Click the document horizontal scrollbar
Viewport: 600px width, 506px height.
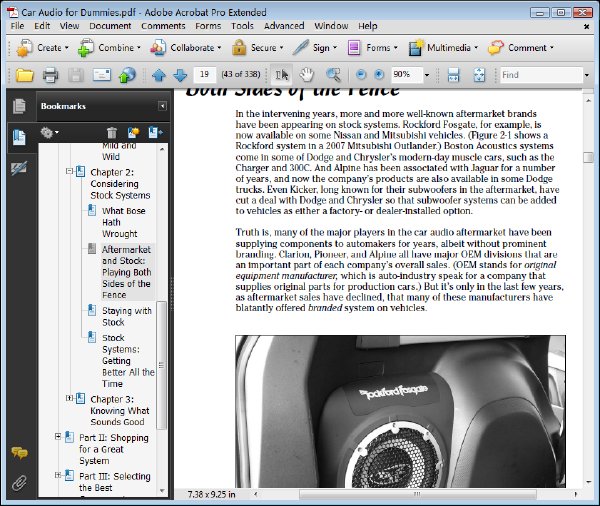click(x=417, y=494)
